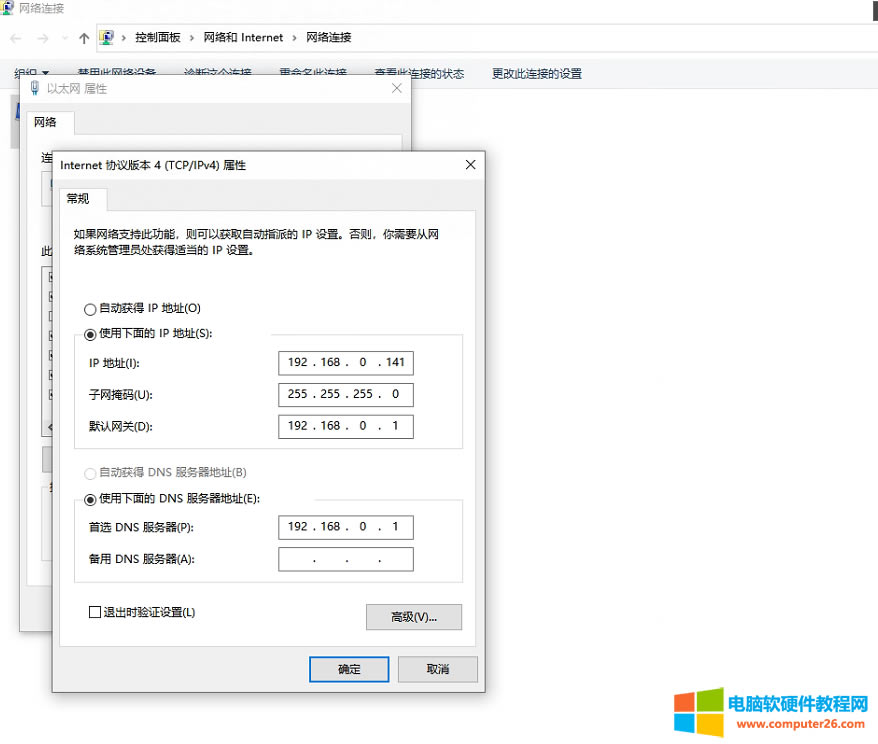Choose 使用下面的 DNS 服务器地址 radio
This screenshot has width=878, height=744.
pos(91,499)
